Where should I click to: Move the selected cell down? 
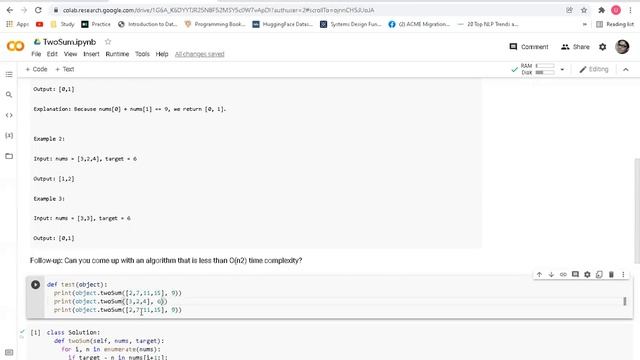[551, 275]
